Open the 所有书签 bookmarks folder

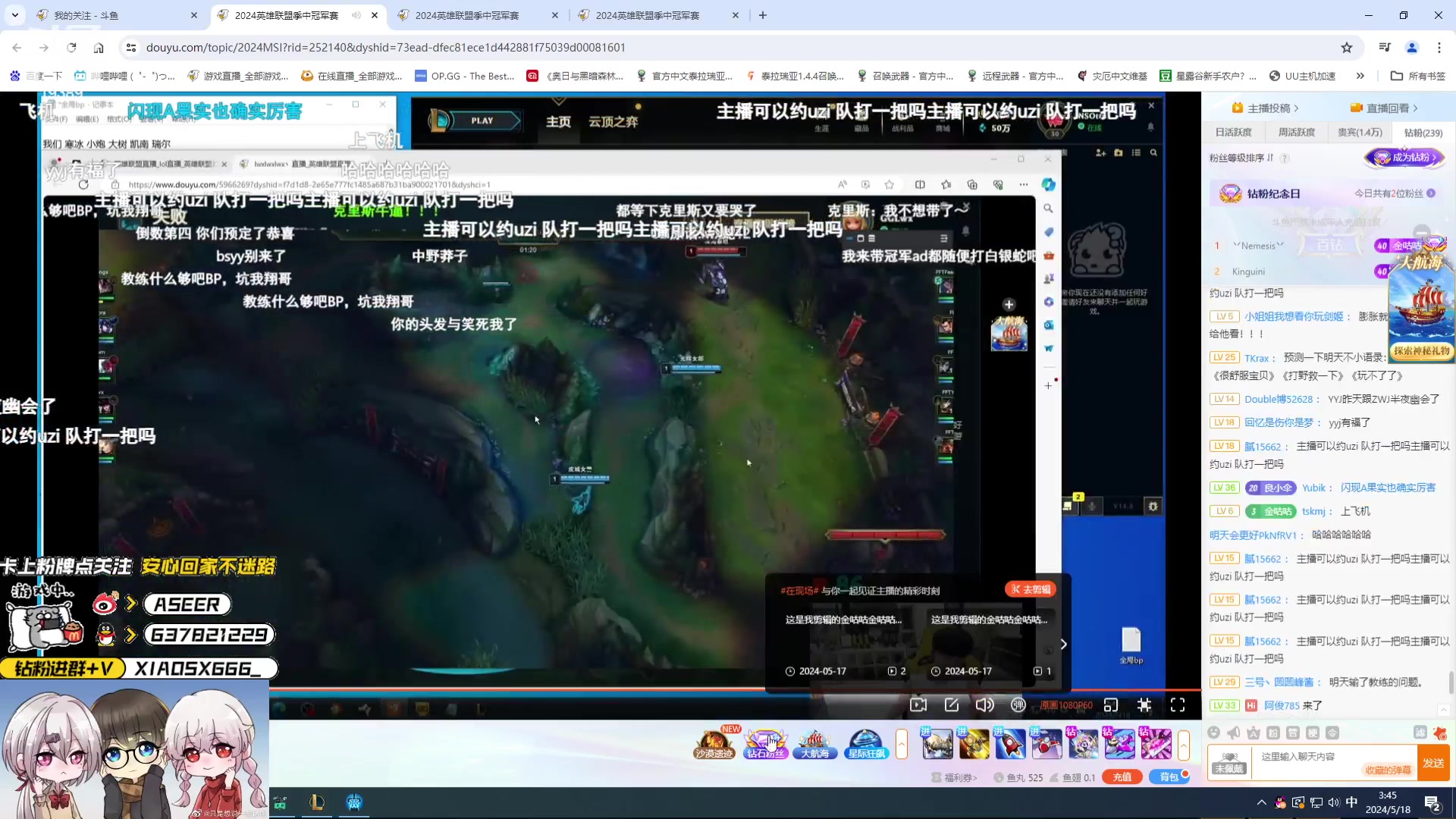1418,76
